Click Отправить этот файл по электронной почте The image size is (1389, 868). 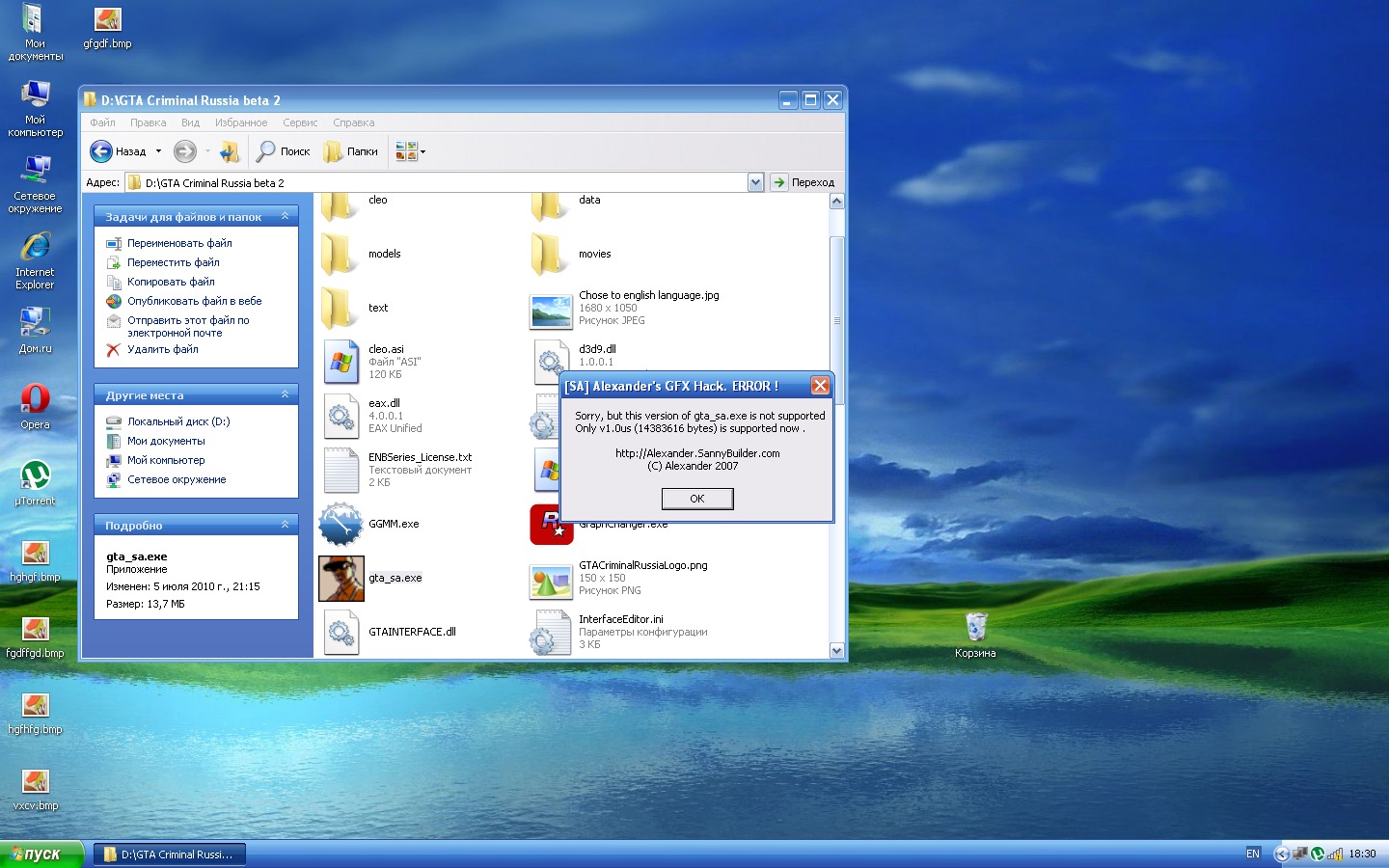(x=188, y=326)
